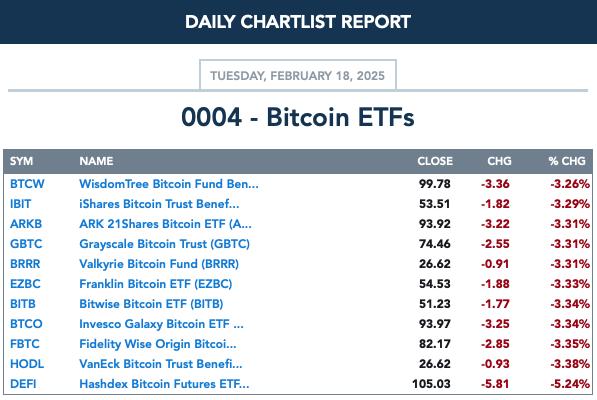
Task: Open EZBC ticker chart link
Action: 25,284
